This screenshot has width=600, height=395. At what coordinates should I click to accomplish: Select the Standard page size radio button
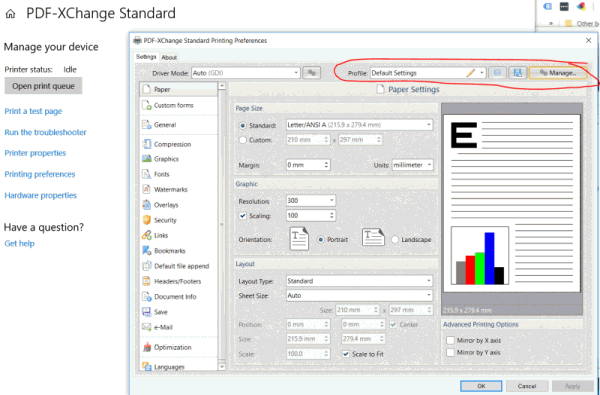[x=243, y=126]
